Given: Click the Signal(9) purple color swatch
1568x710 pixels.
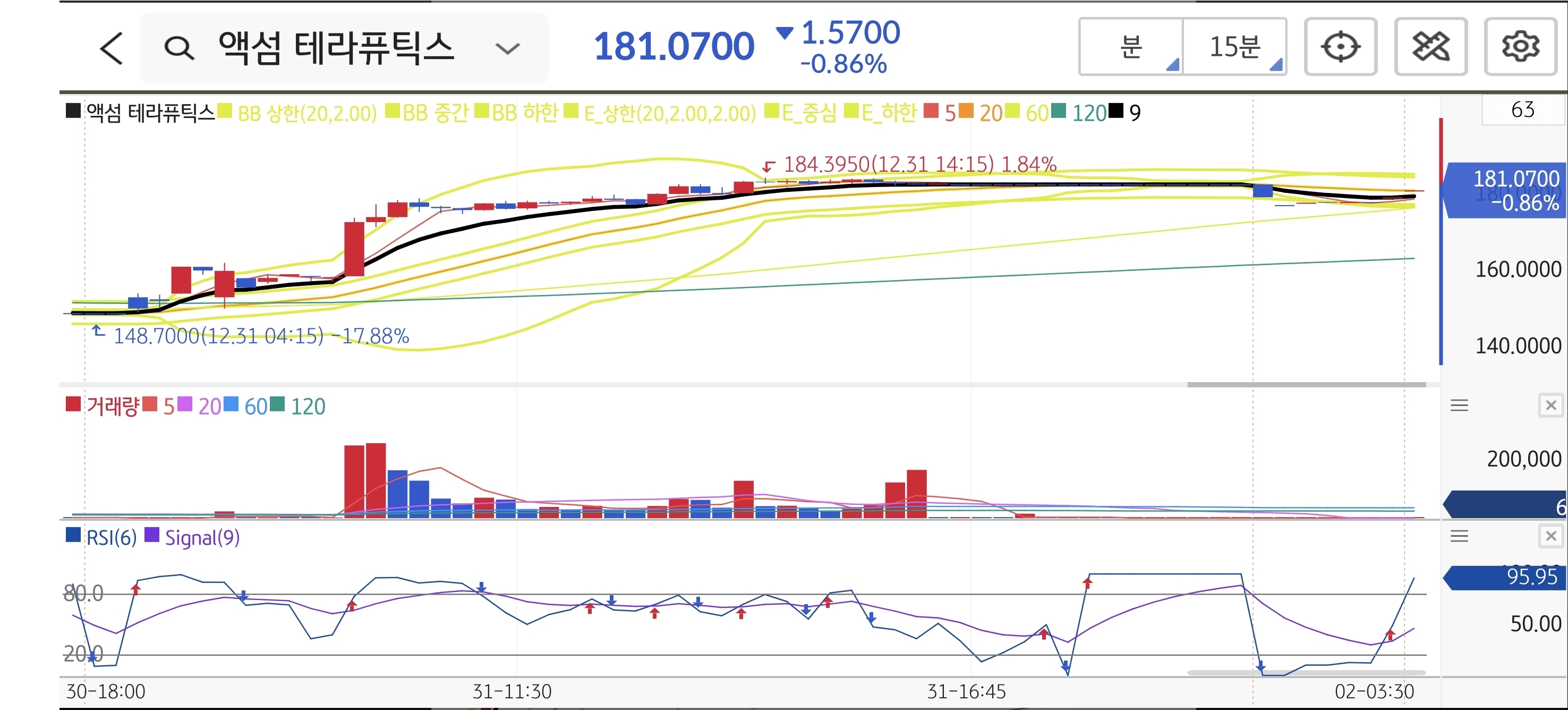Looking at the screenshot, I should 151,535.
